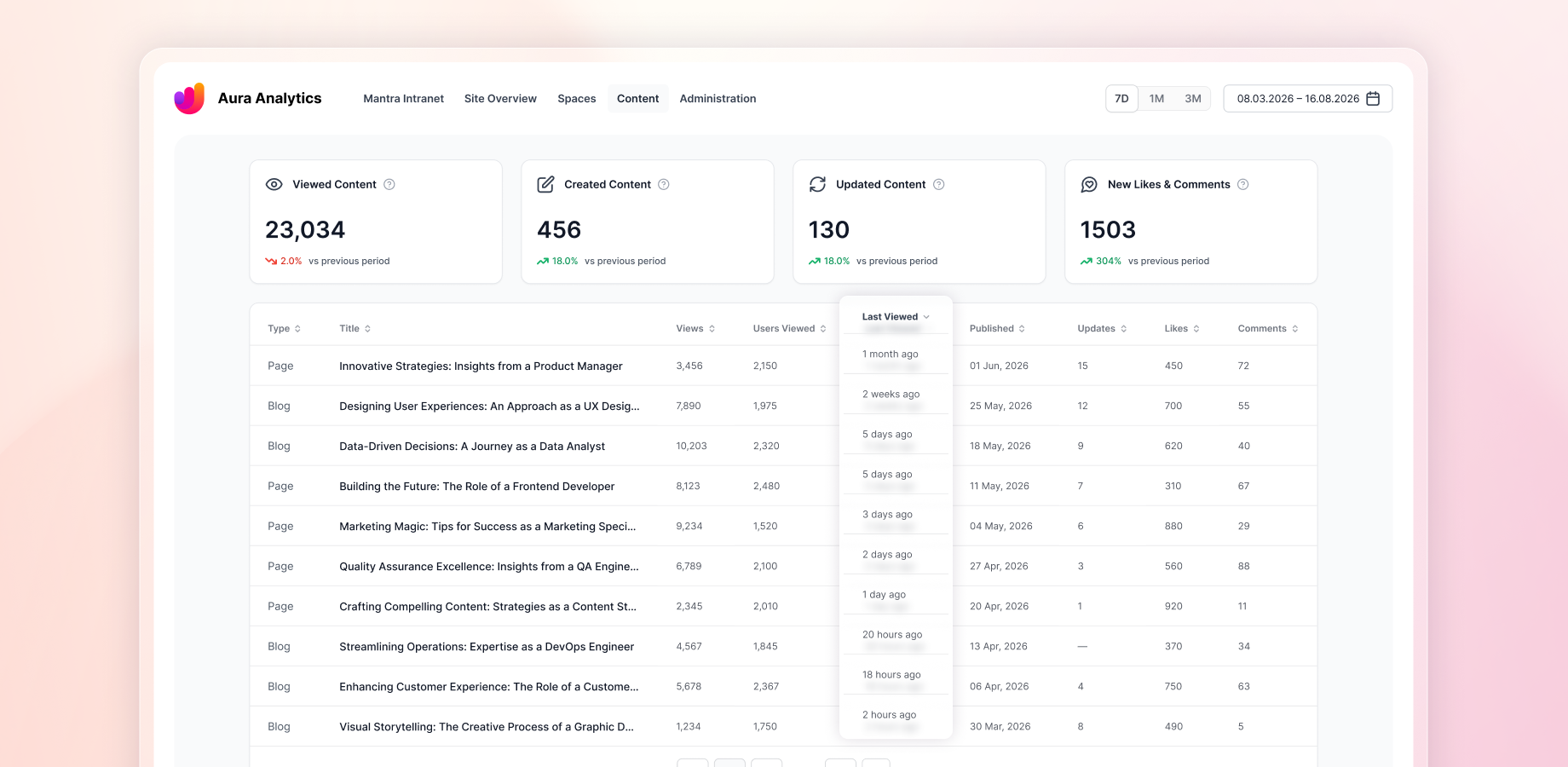Open Designing User Experiences blog post

click(489, 406)
